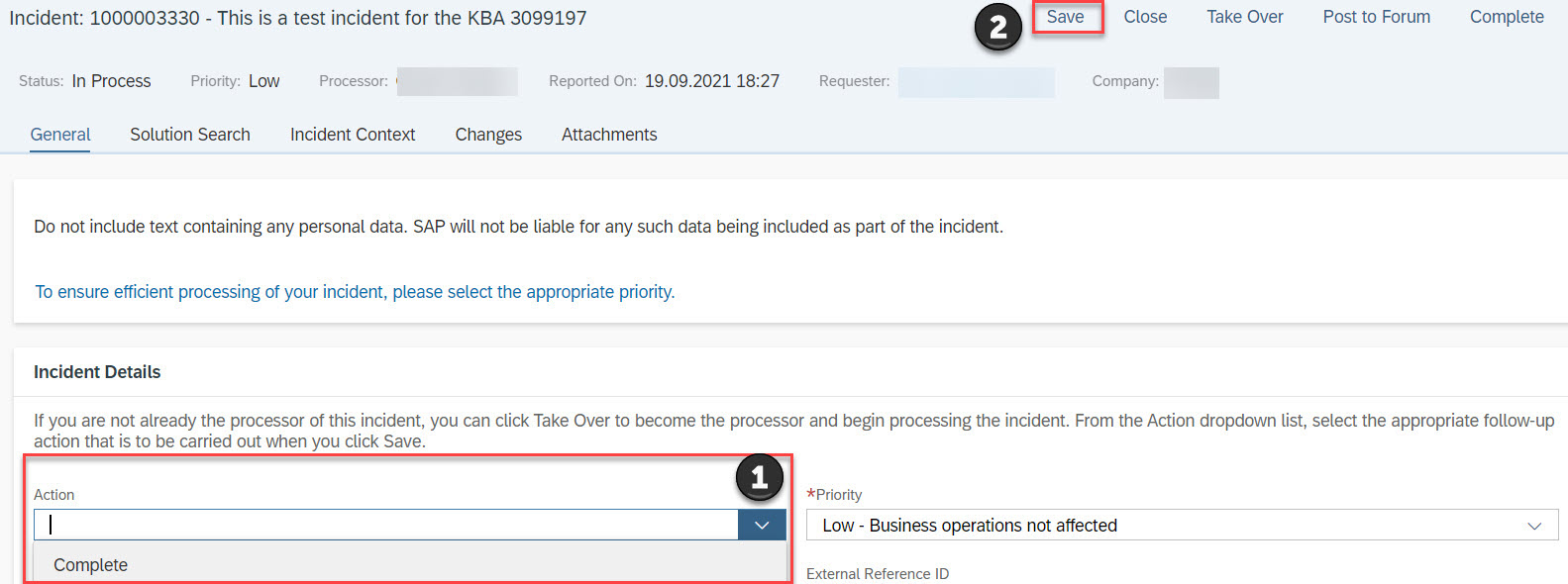The height and width of the screenshot is (584, 1568).
Task: Open the Attachments tab
Action: point(609,135)
